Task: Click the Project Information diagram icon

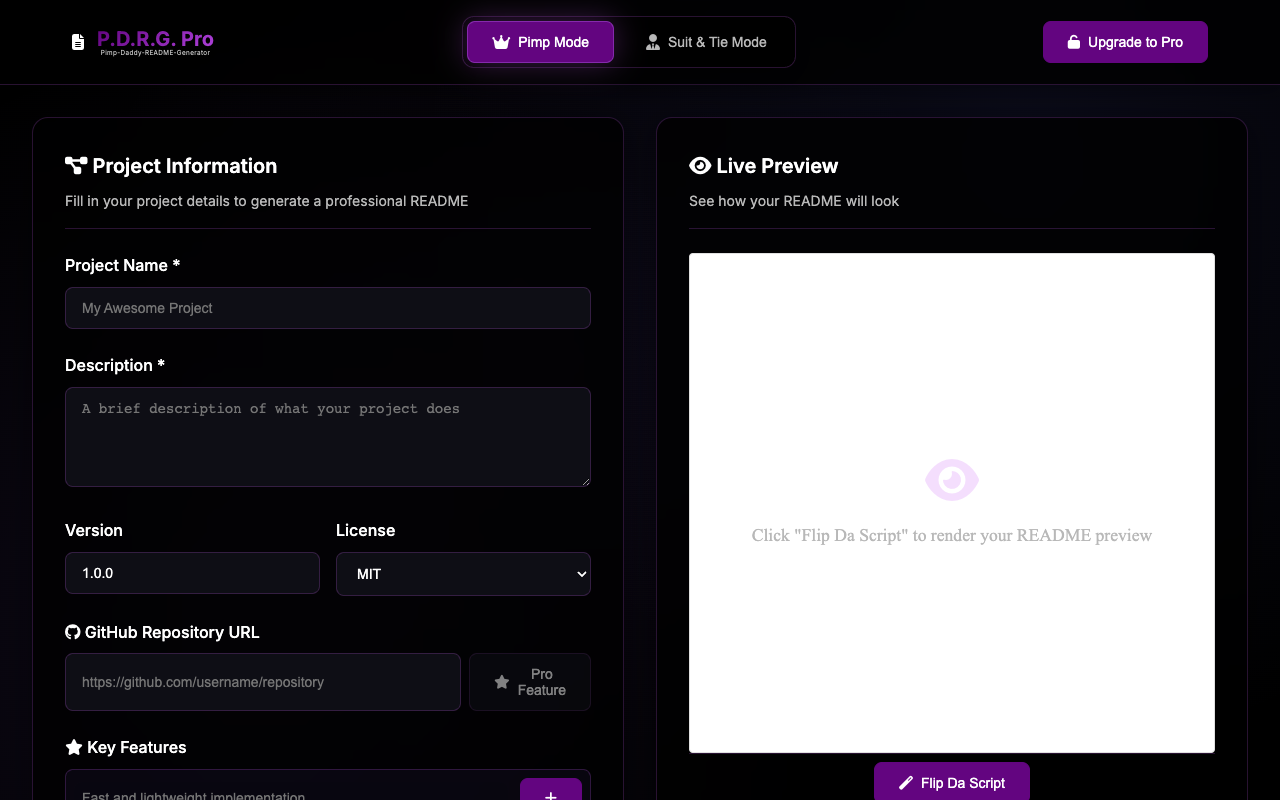Action: coord(76,166)
